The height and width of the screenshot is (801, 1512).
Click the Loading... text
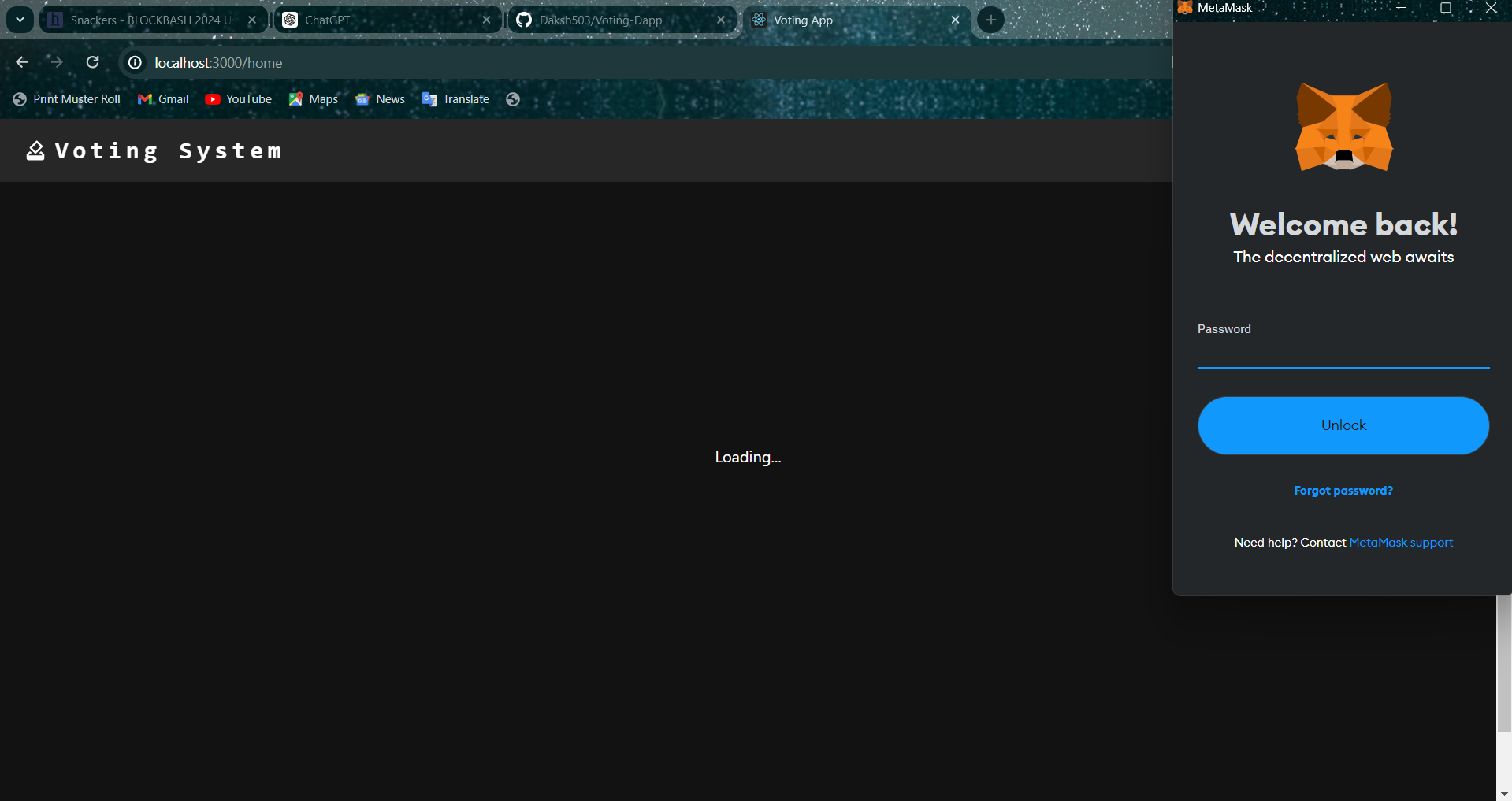[x=748, y=458]
